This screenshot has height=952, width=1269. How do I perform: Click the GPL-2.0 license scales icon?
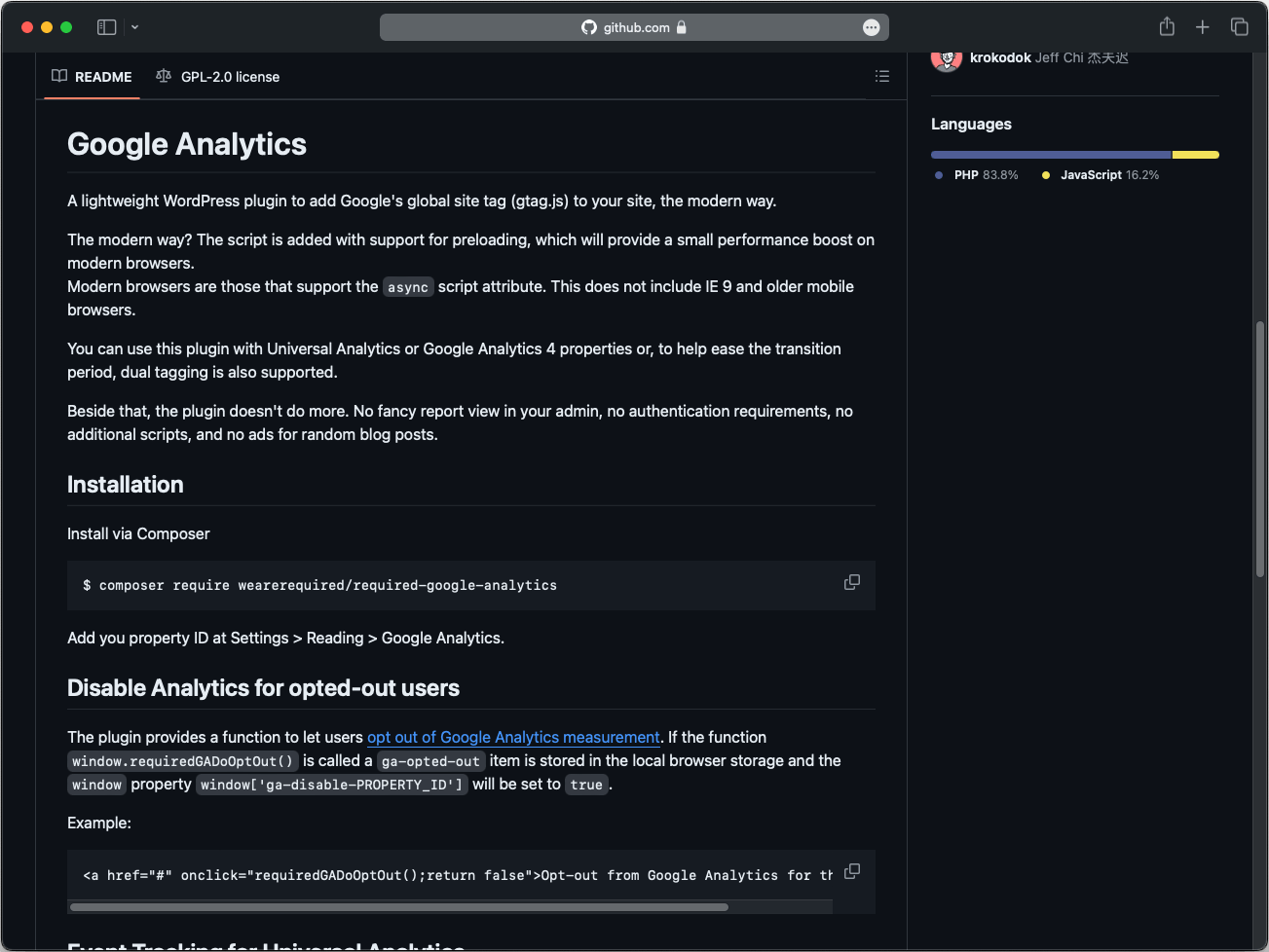(164, 76)
